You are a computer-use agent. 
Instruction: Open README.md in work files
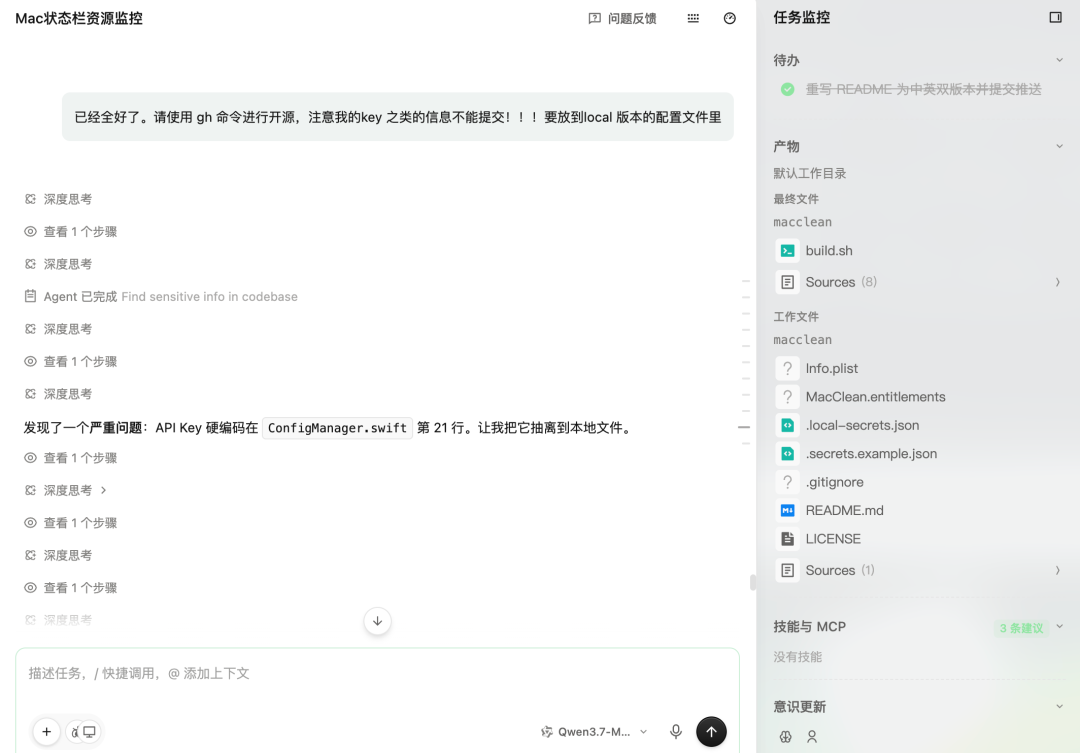coord(844,510)
